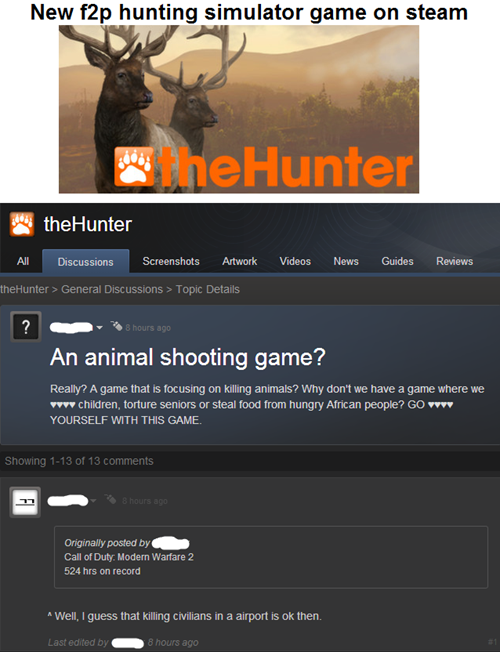Expand dropdown arrow next to original poster name
Screen dimensions: 500x652
(x=99, y=328)
